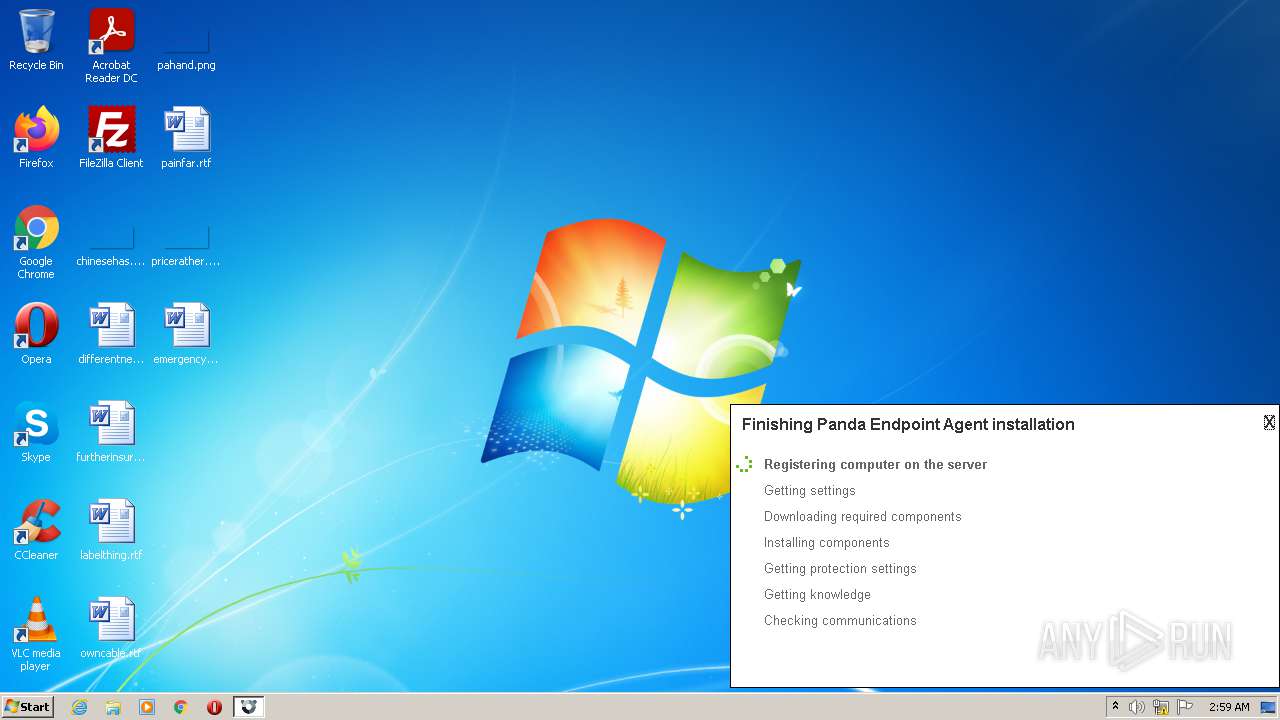
Task: Open the Recycle Bin desktop icon
Action: (x=36, y=40)
